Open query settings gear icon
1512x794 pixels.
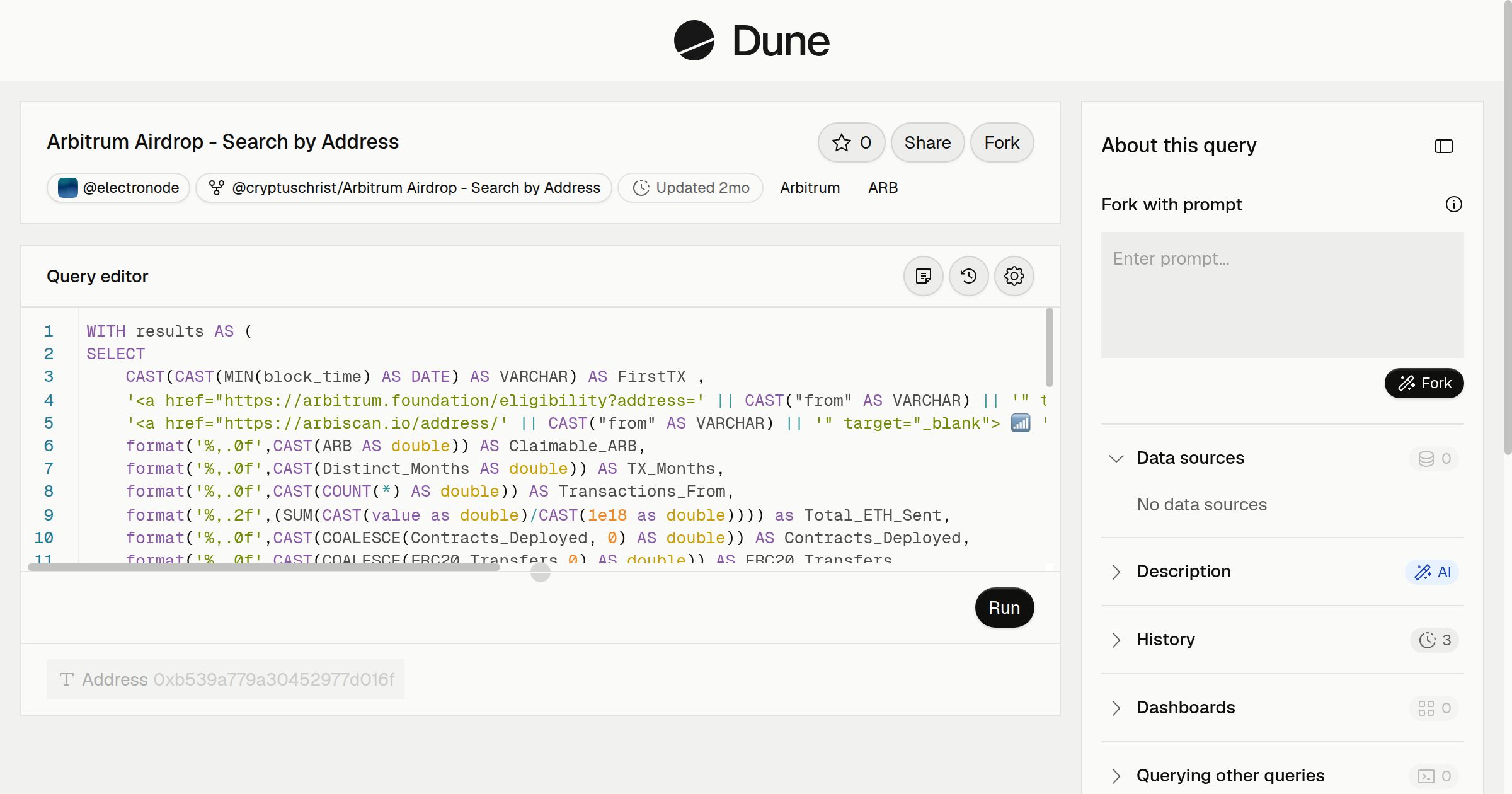[1014, 276]
